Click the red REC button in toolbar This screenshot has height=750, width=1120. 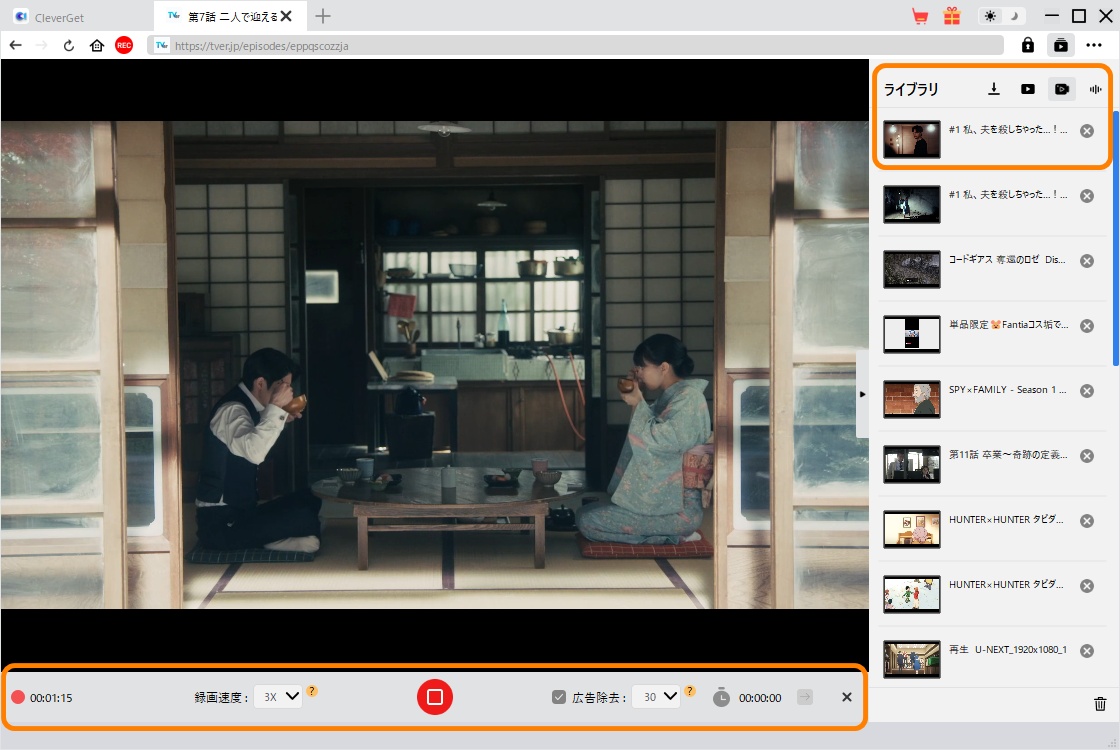coord(124,46)
